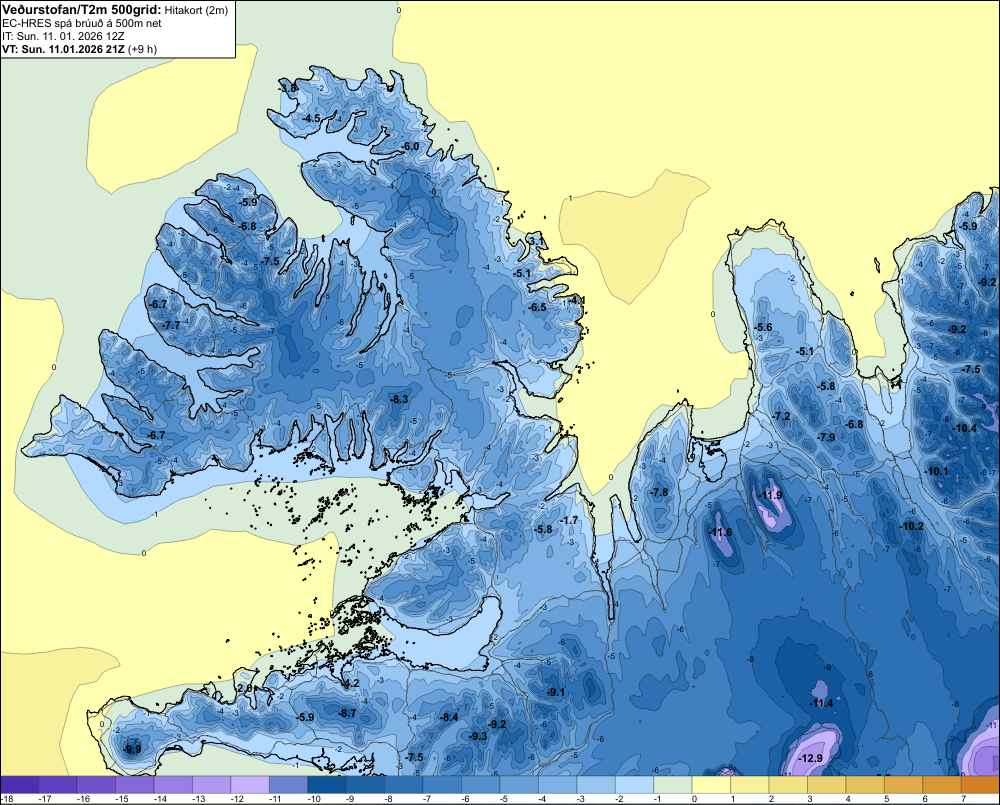Click the -8.3 temperature value on map

point(399,399)
